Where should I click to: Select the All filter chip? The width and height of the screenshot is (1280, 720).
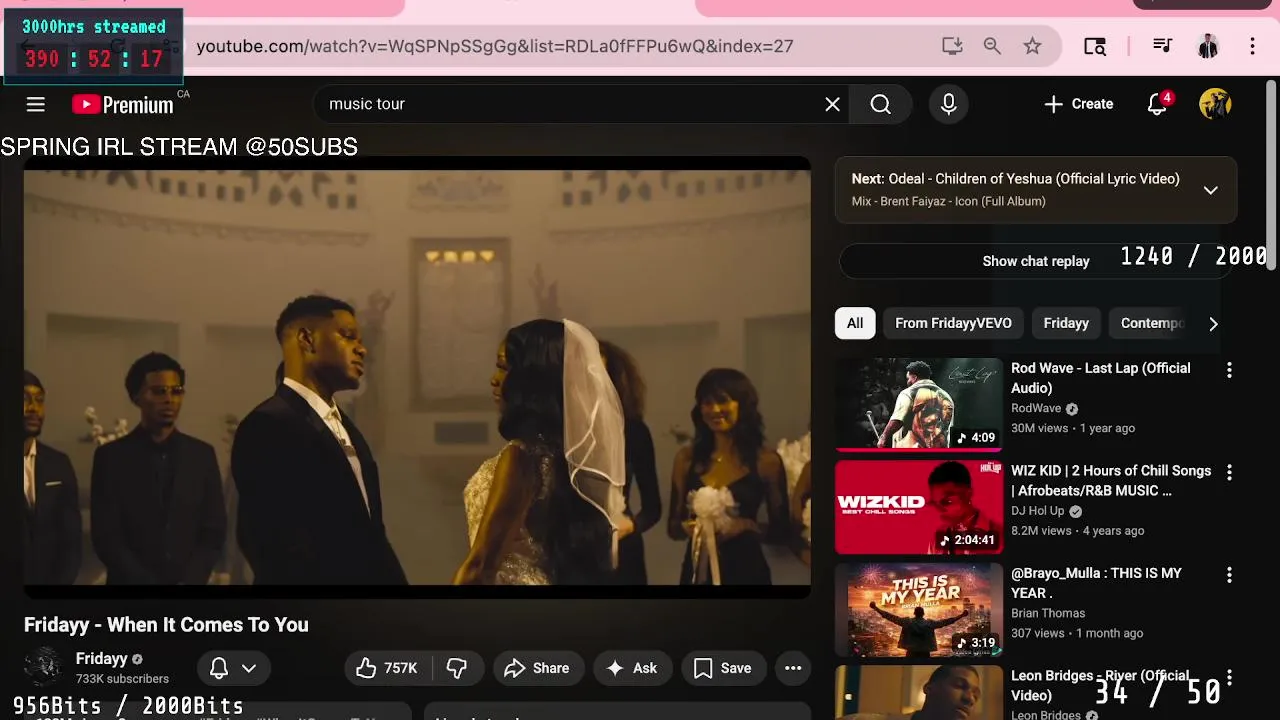pos(855,323)
